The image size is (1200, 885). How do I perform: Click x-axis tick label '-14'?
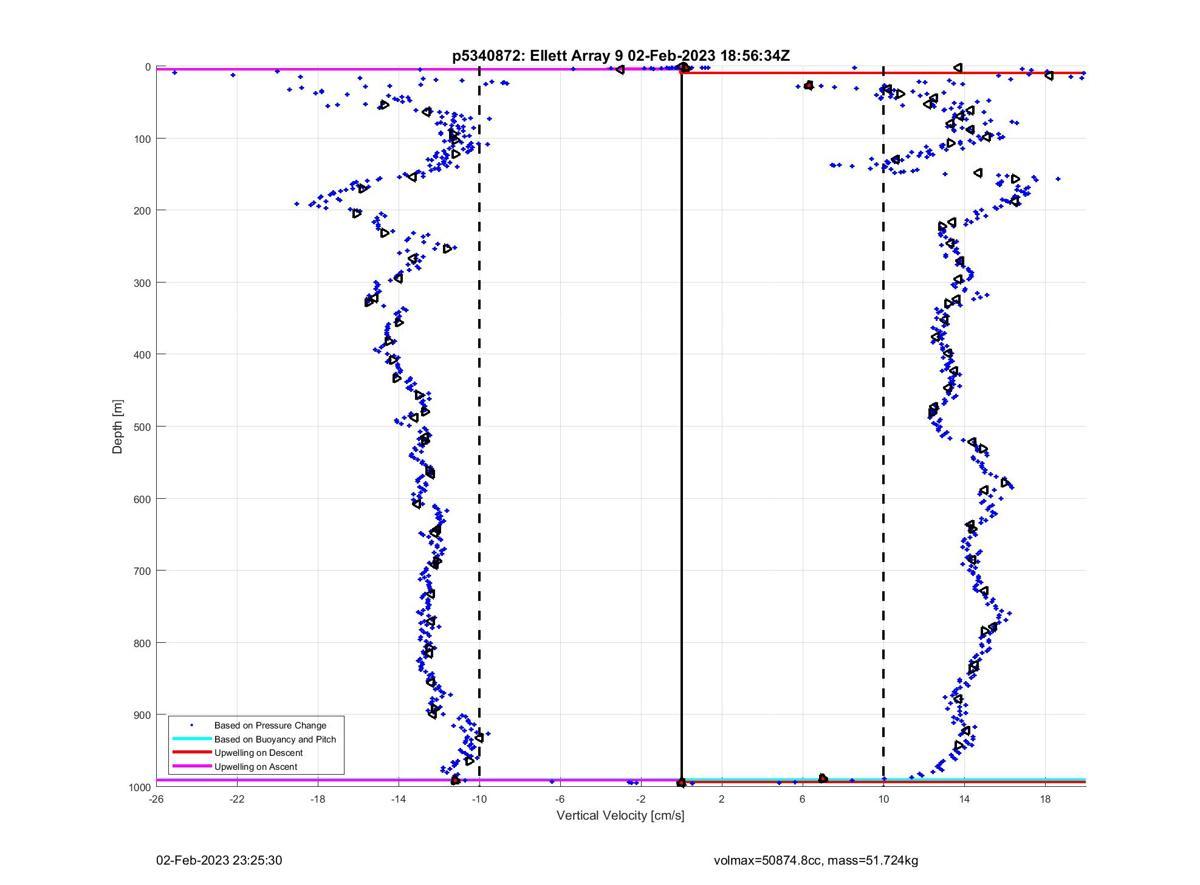(398, 799)
